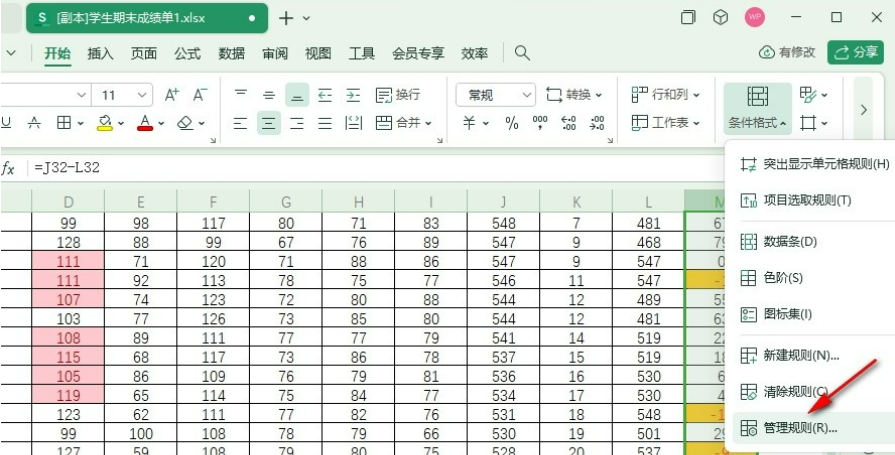
Task: Select 色阶(S) menu item
Action: tap(814, 278)
